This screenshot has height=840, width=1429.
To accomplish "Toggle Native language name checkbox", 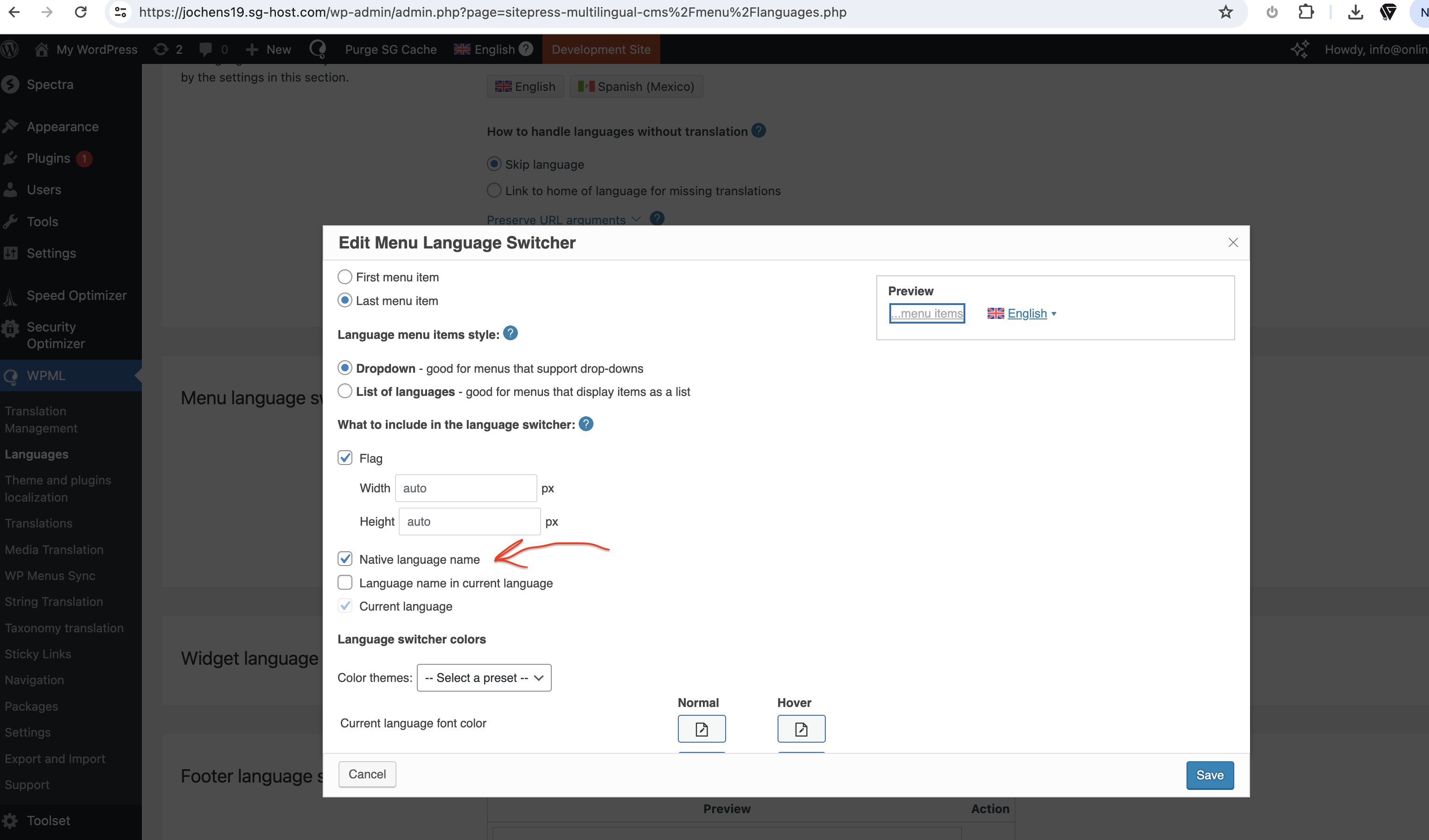I will click(x=345, y=559).
